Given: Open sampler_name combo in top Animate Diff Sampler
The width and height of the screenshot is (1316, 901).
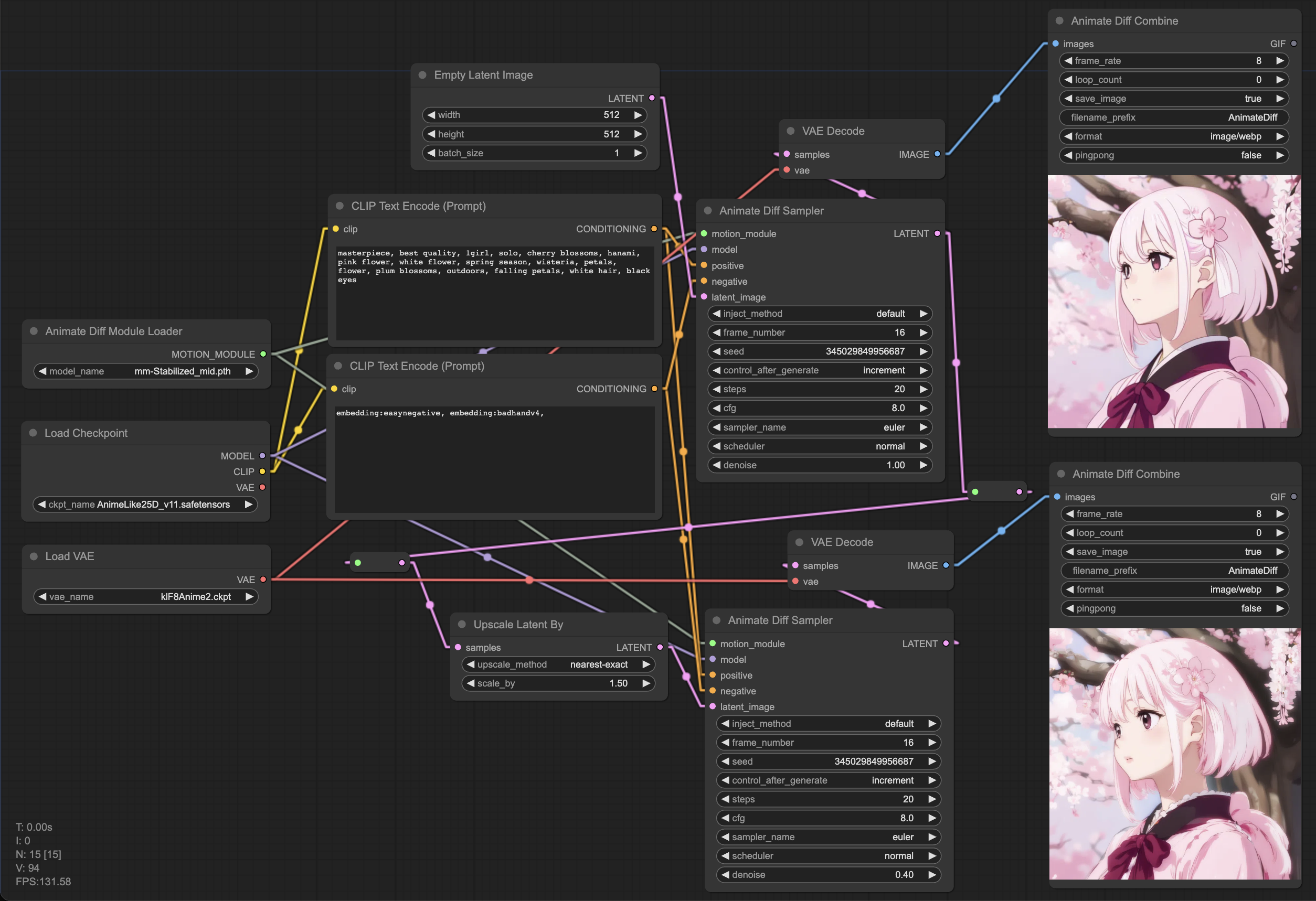Looking at the screenshot, I should [820, 427].
